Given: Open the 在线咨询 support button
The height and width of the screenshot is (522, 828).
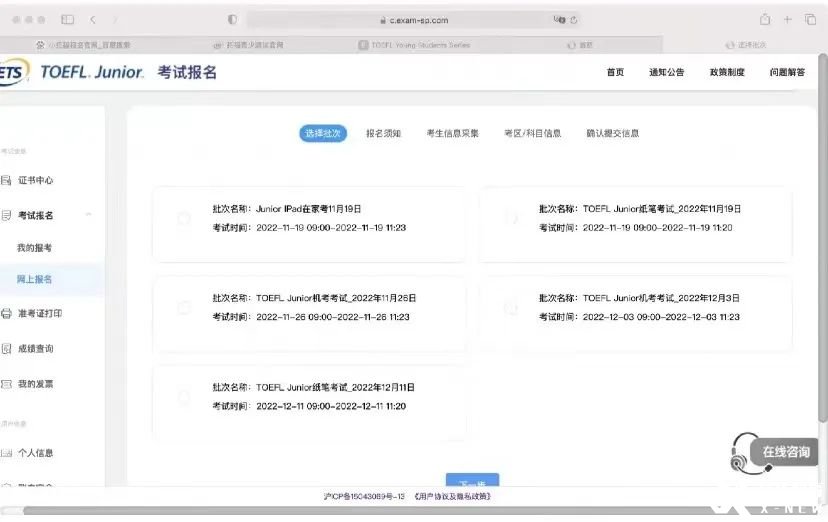Looking at the screenshot, I should click(x=786, y=452).
